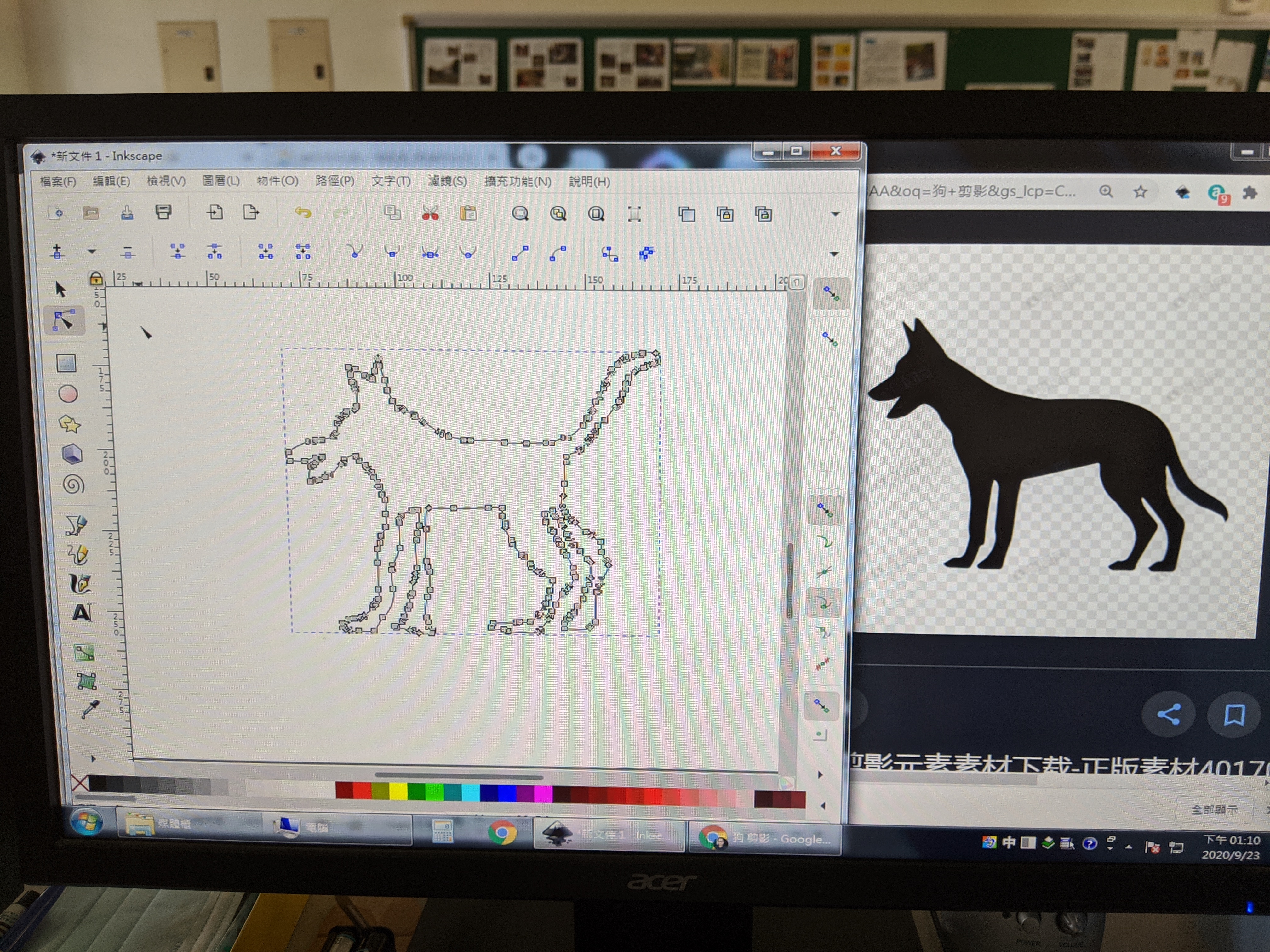Select the Star polygon tool
Screen dimensions: 1270x952
(x=70, y=424)
